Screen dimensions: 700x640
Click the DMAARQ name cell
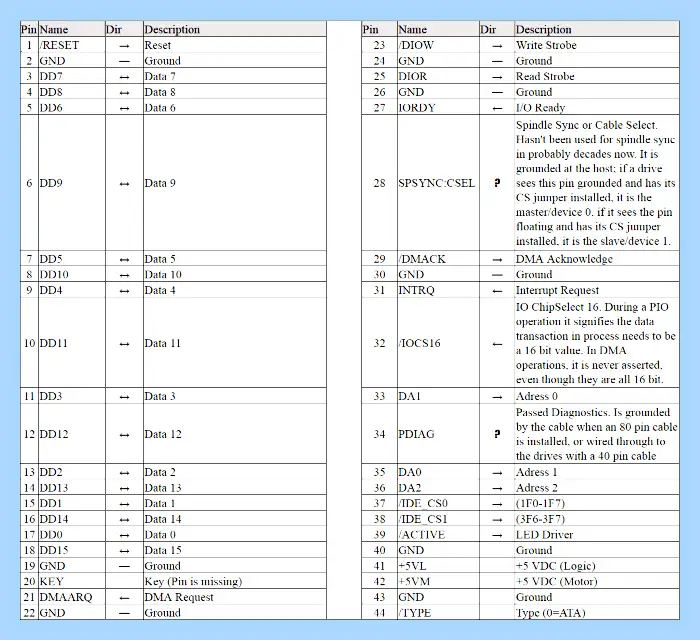click(72, 597)
